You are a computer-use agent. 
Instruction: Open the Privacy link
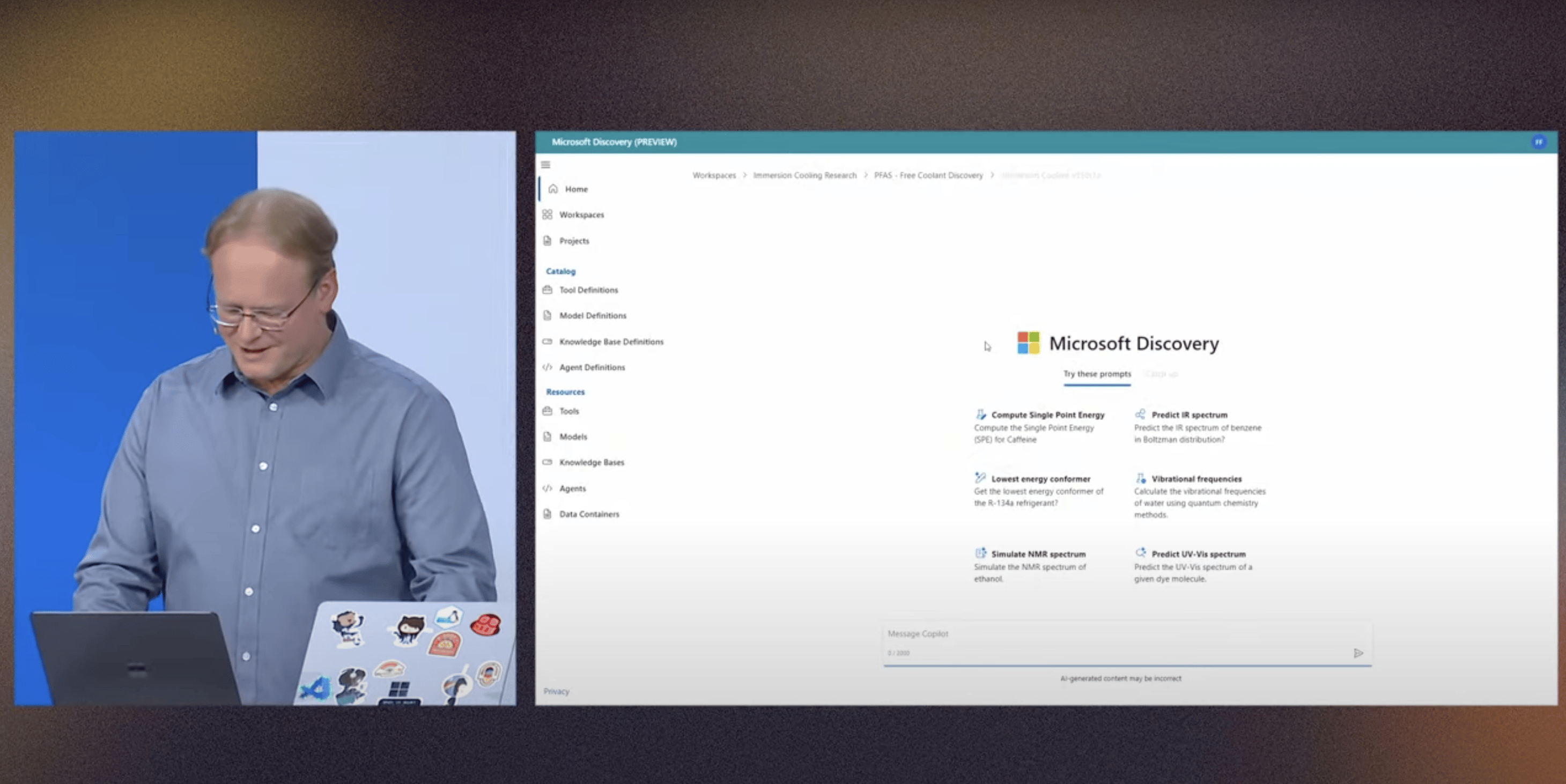[x=556, y=691]
